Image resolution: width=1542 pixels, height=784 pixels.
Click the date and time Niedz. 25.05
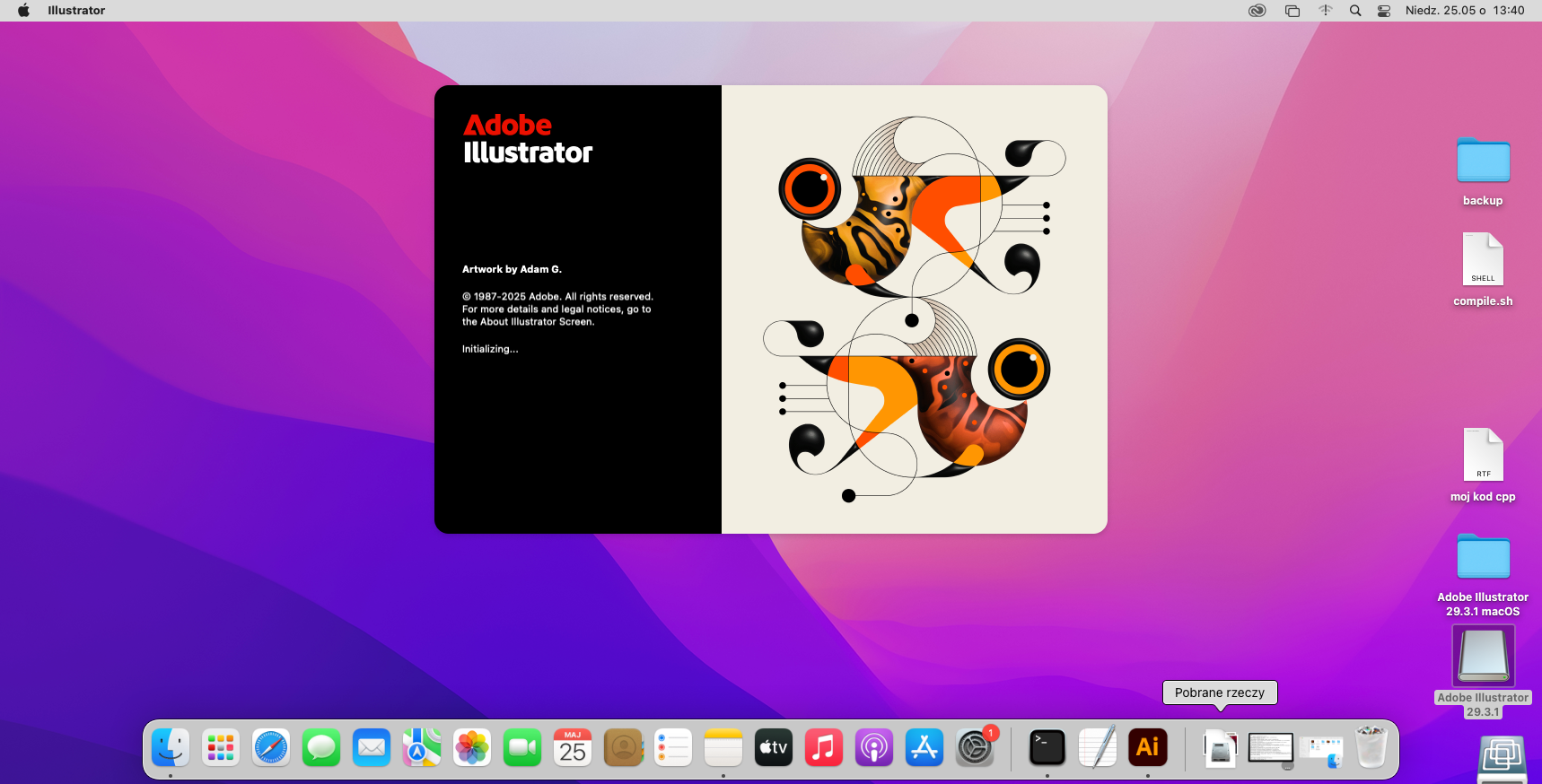click(1465, 11)
